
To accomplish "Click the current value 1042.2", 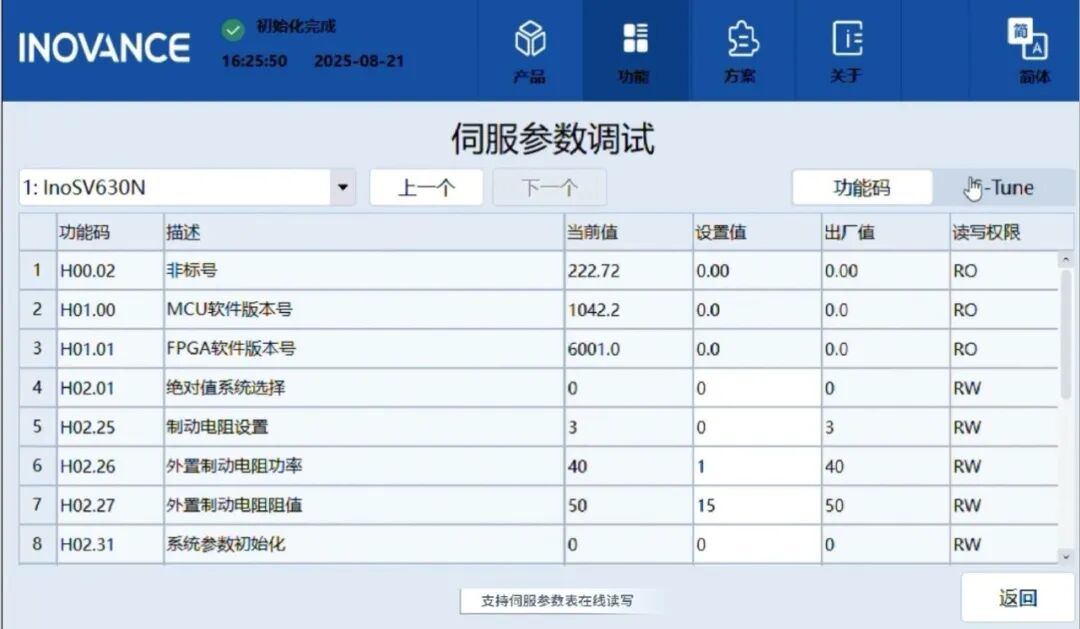I will (x=593, y=310).
